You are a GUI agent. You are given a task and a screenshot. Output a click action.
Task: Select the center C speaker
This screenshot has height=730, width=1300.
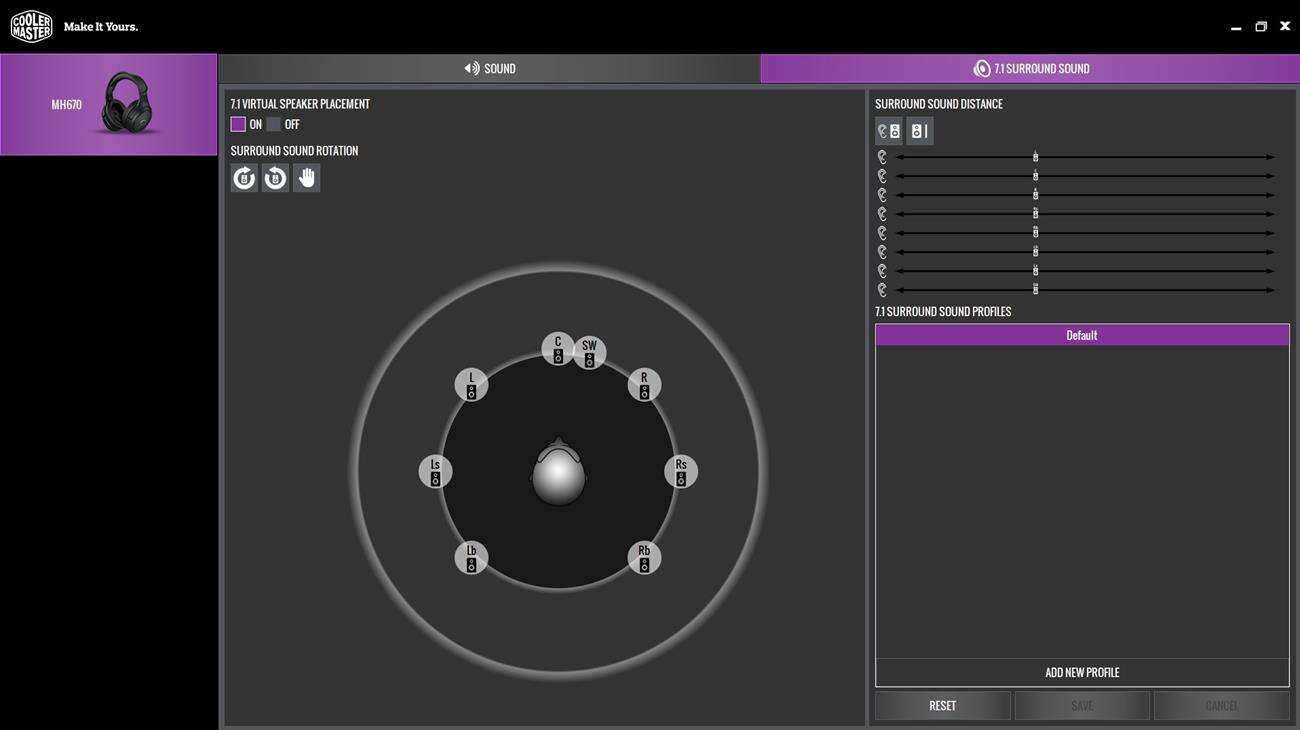558,349
